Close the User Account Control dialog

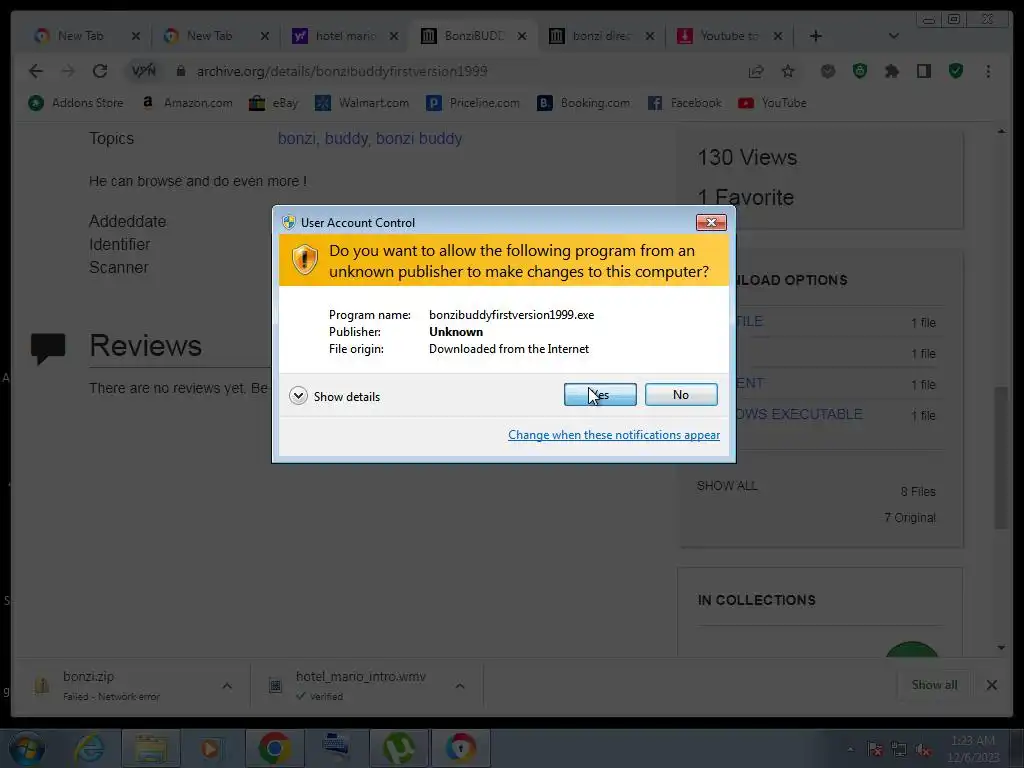point(711,223)
